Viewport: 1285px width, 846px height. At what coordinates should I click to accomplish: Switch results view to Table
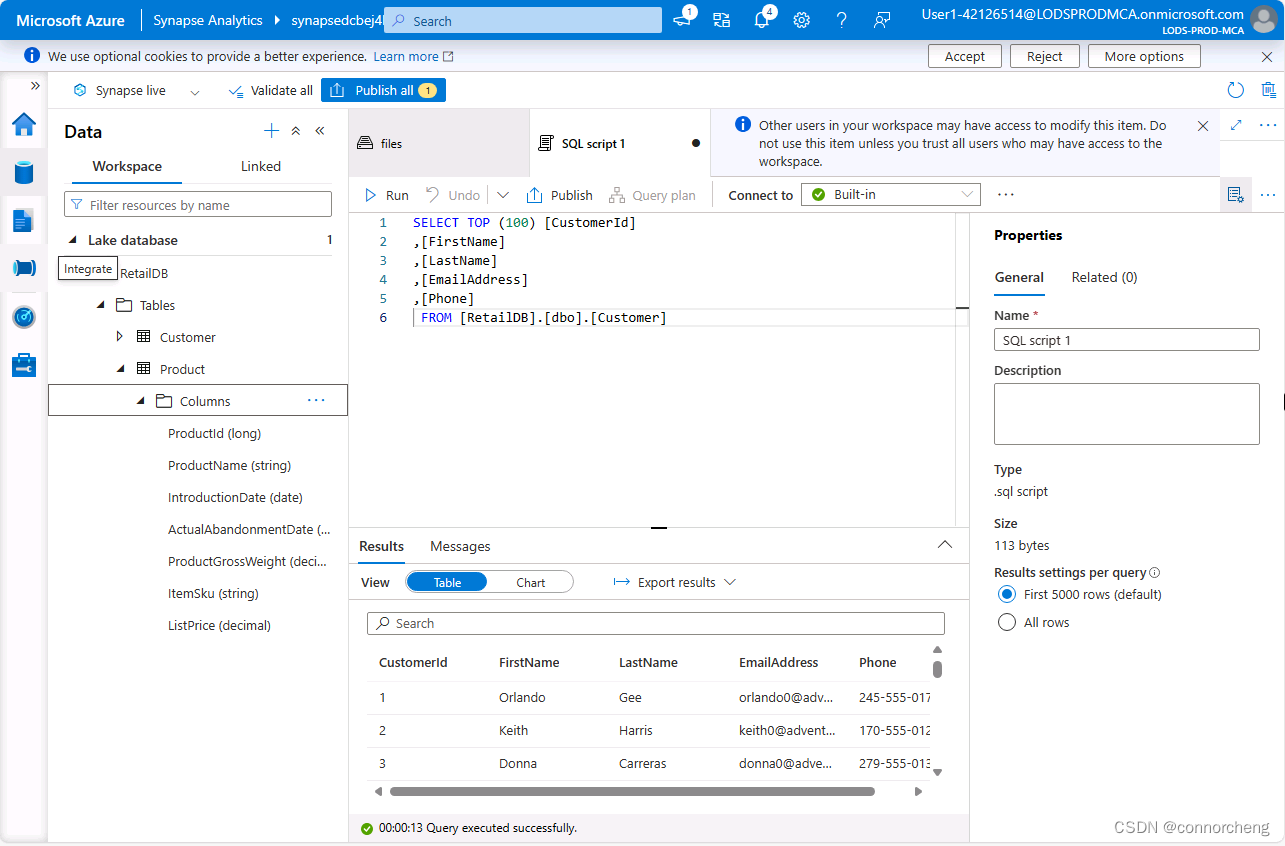click(x=447, y=582)
